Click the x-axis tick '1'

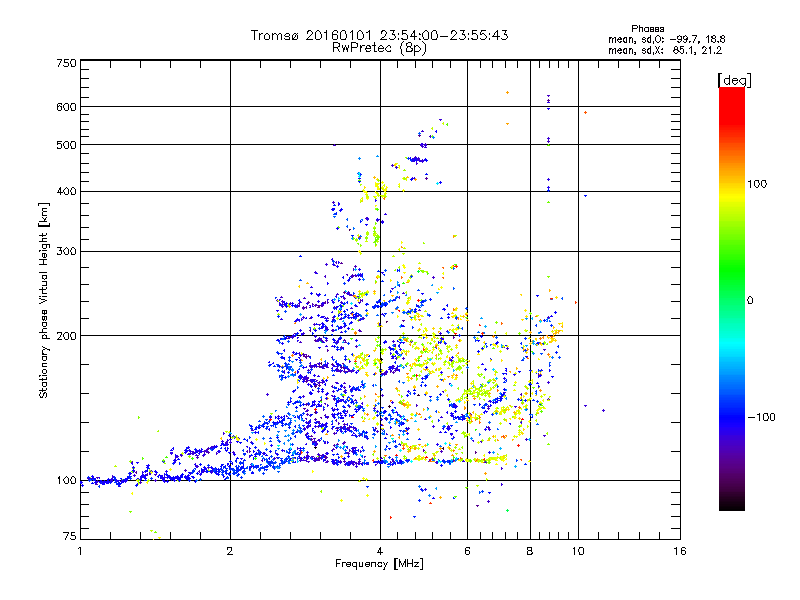[80, 551]
